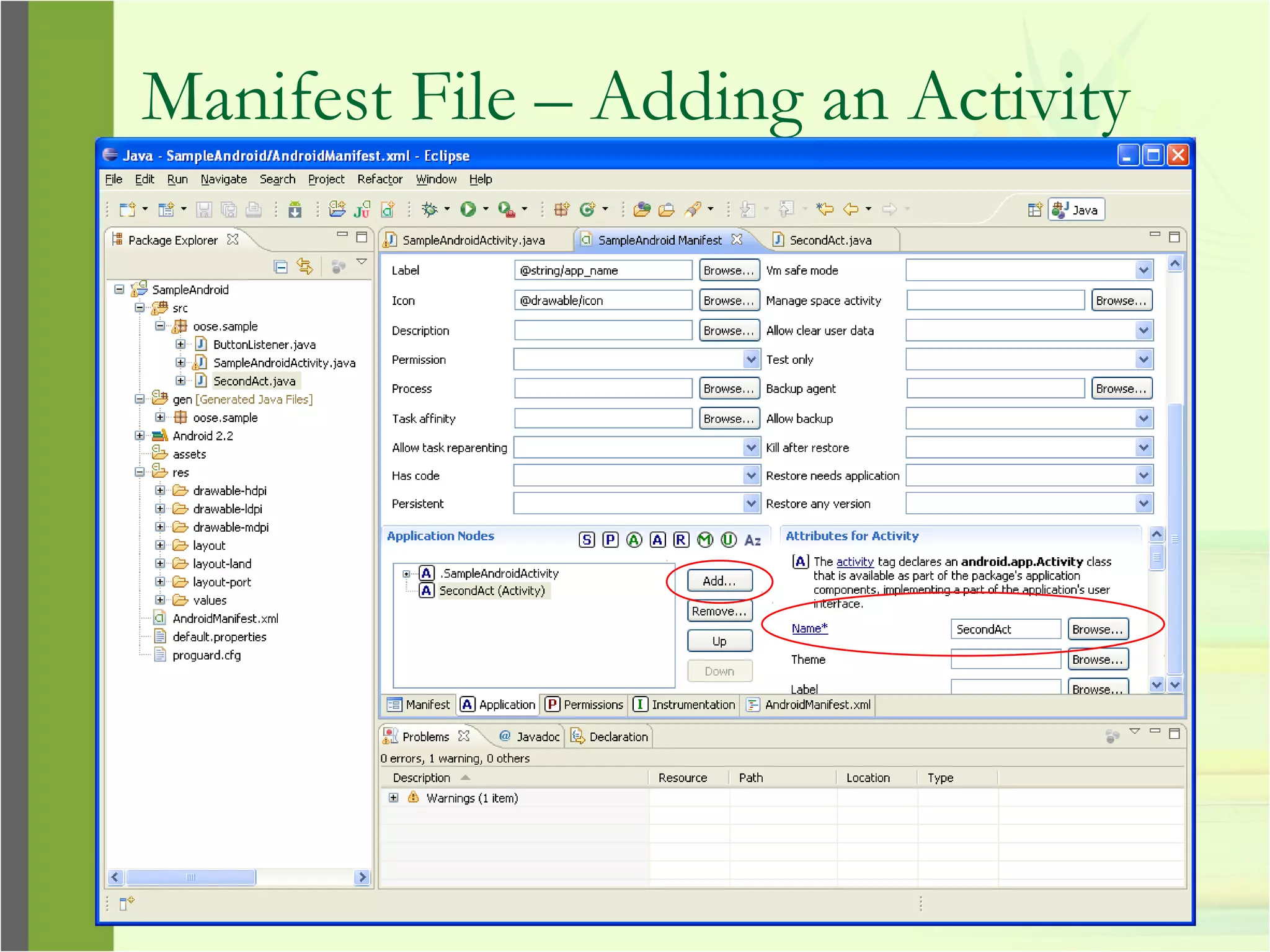Click the Save toolbar icon
Viewport: 1270px width, 952px height.
(204, 209)
